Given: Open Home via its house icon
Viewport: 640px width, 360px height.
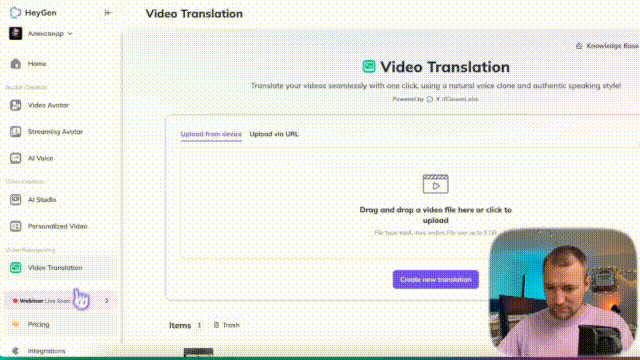Looking at the screenshot, I should pyautogui.click(x=16, y=63).
